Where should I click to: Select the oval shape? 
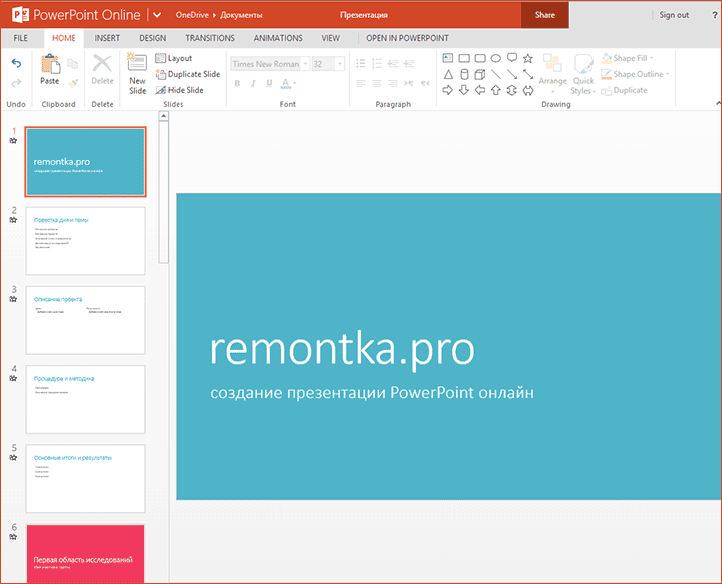(496, 58)
